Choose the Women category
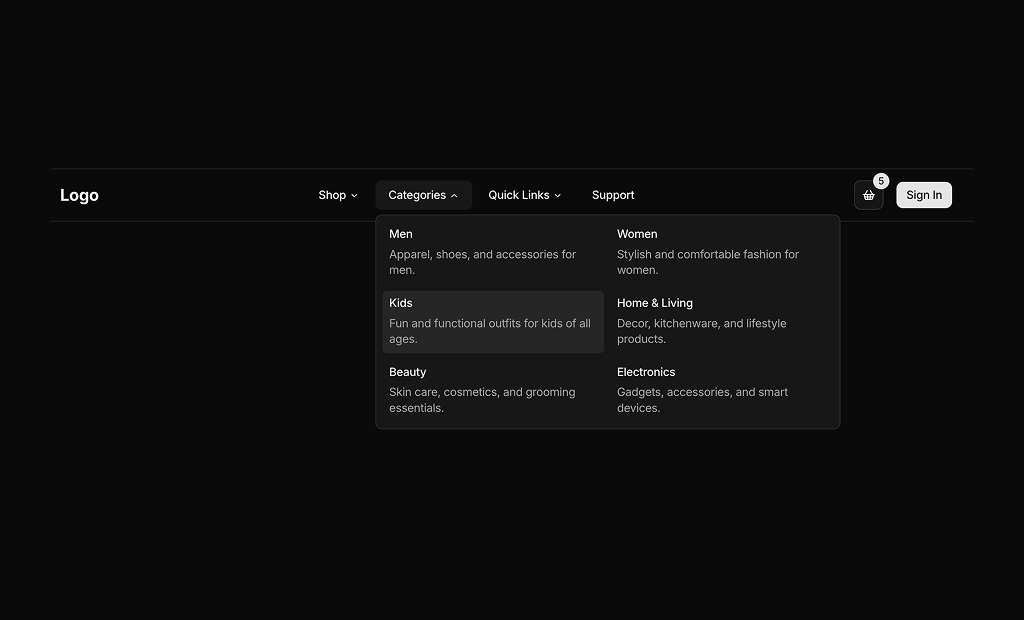 (x=637, y=234)
